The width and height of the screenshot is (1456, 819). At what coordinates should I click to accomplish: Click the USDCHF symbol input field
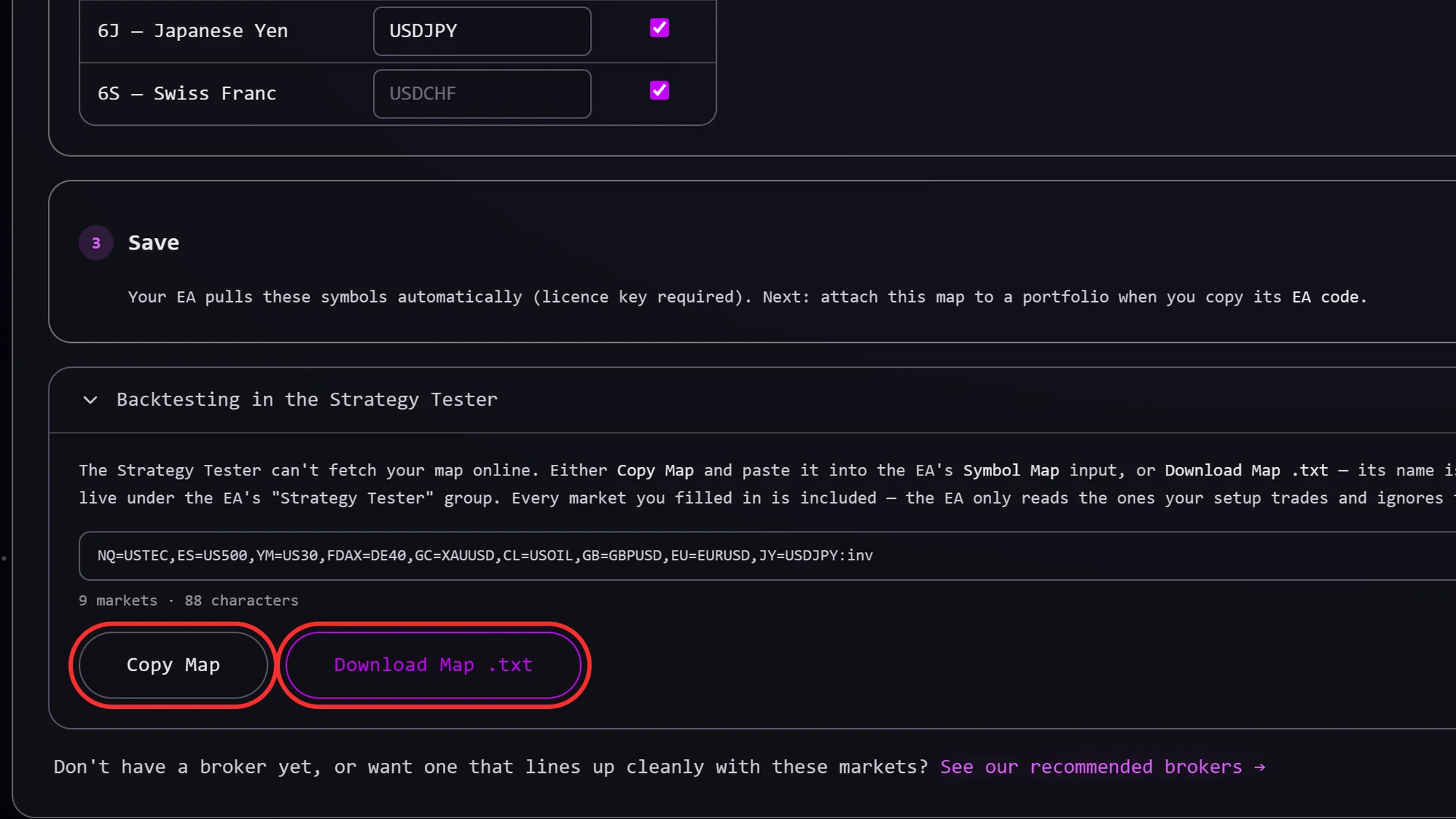tap(482, 94)
